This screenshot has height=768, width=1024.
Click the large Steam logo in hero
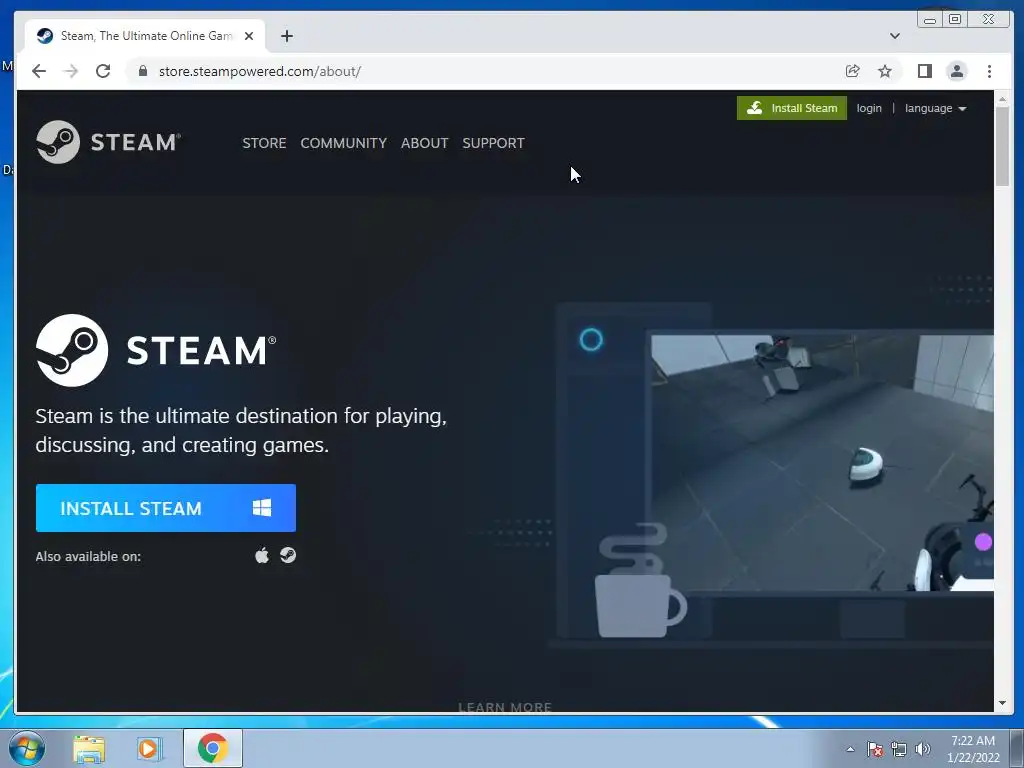(x=156, y=351)
